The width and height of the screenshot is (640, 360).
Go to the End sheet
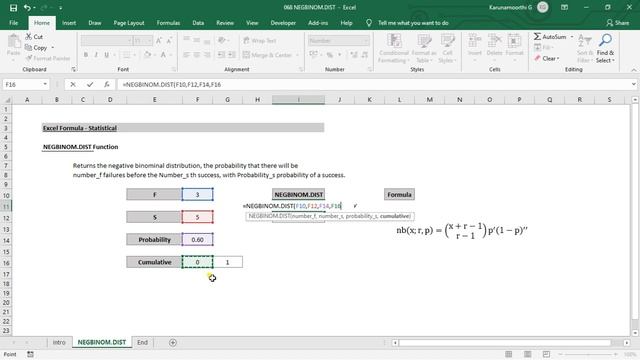[x=142, y=342]
